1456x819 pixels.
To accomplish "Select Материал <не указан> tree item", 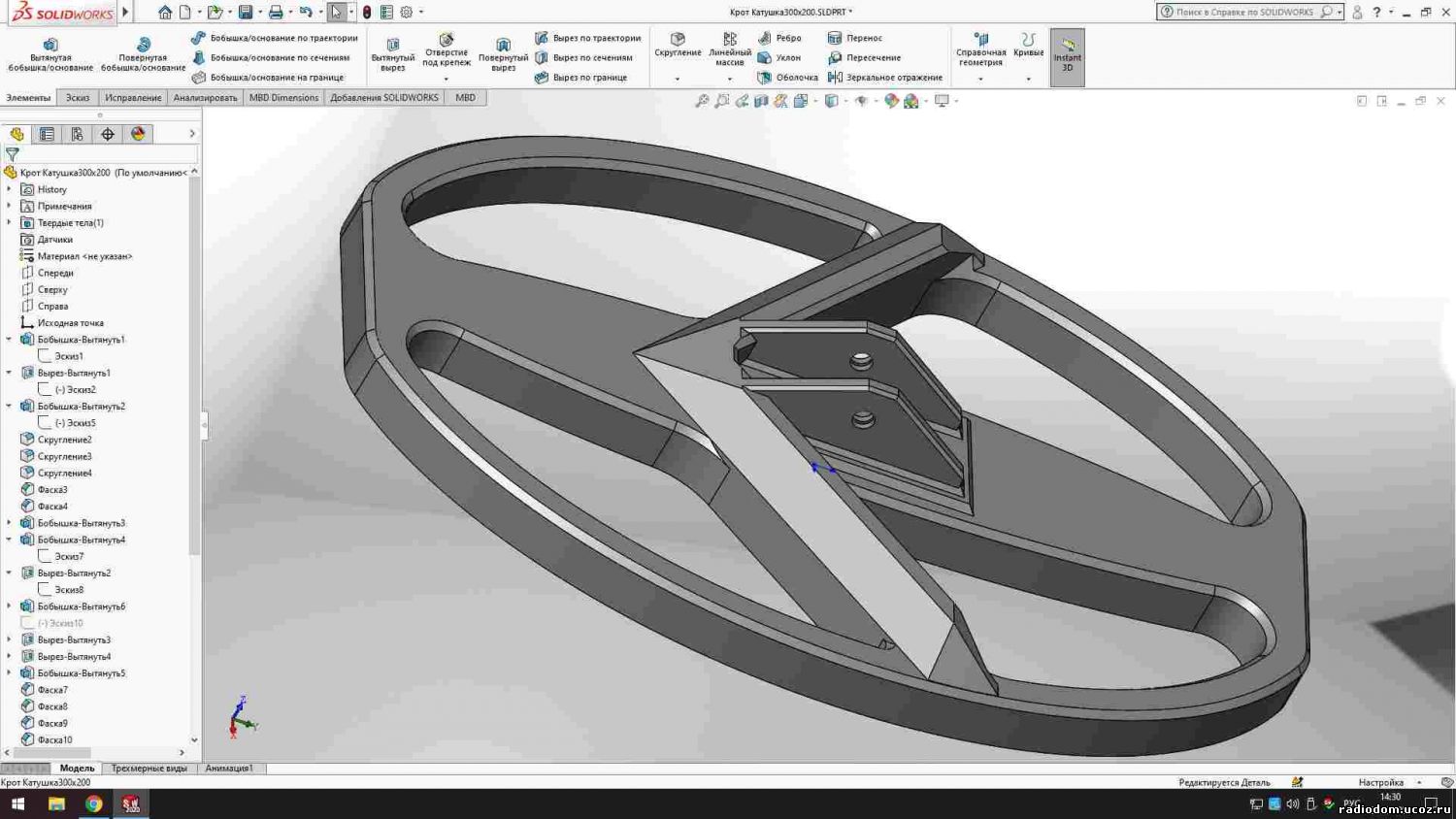I will pos(76,256).
